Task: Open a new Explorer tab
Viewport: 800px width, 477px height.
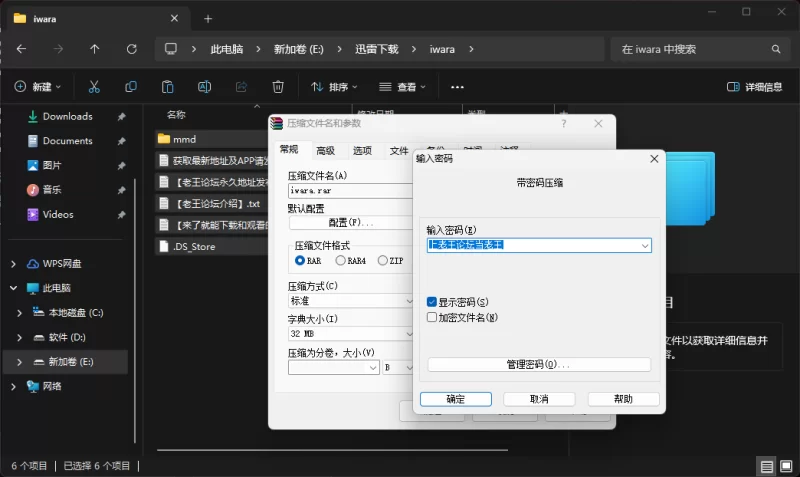Action: [x=208, y=18]
